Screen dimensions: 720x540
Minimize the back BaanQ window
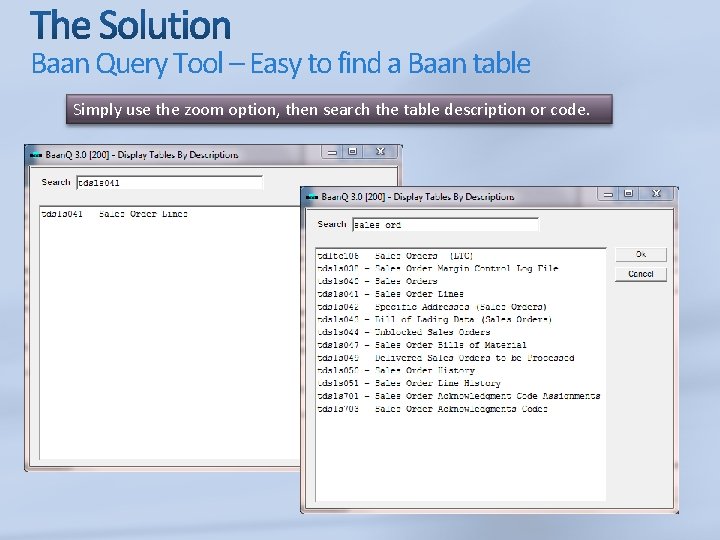332,152
